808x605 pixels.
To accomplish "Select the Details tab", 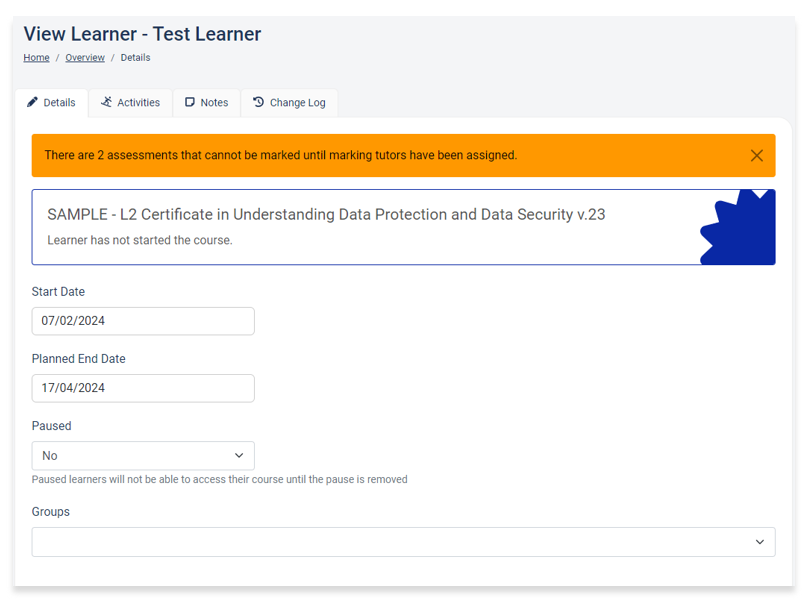I will pos(52,103).
